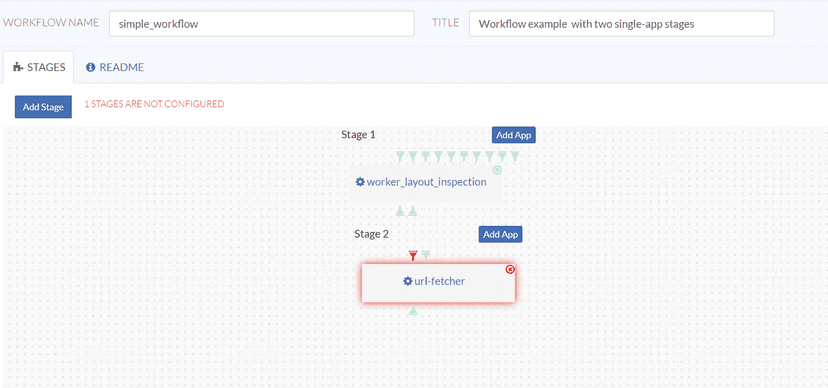Edit the Workflow Name input field
828x388 pixels.
click(x=261, y=24)
